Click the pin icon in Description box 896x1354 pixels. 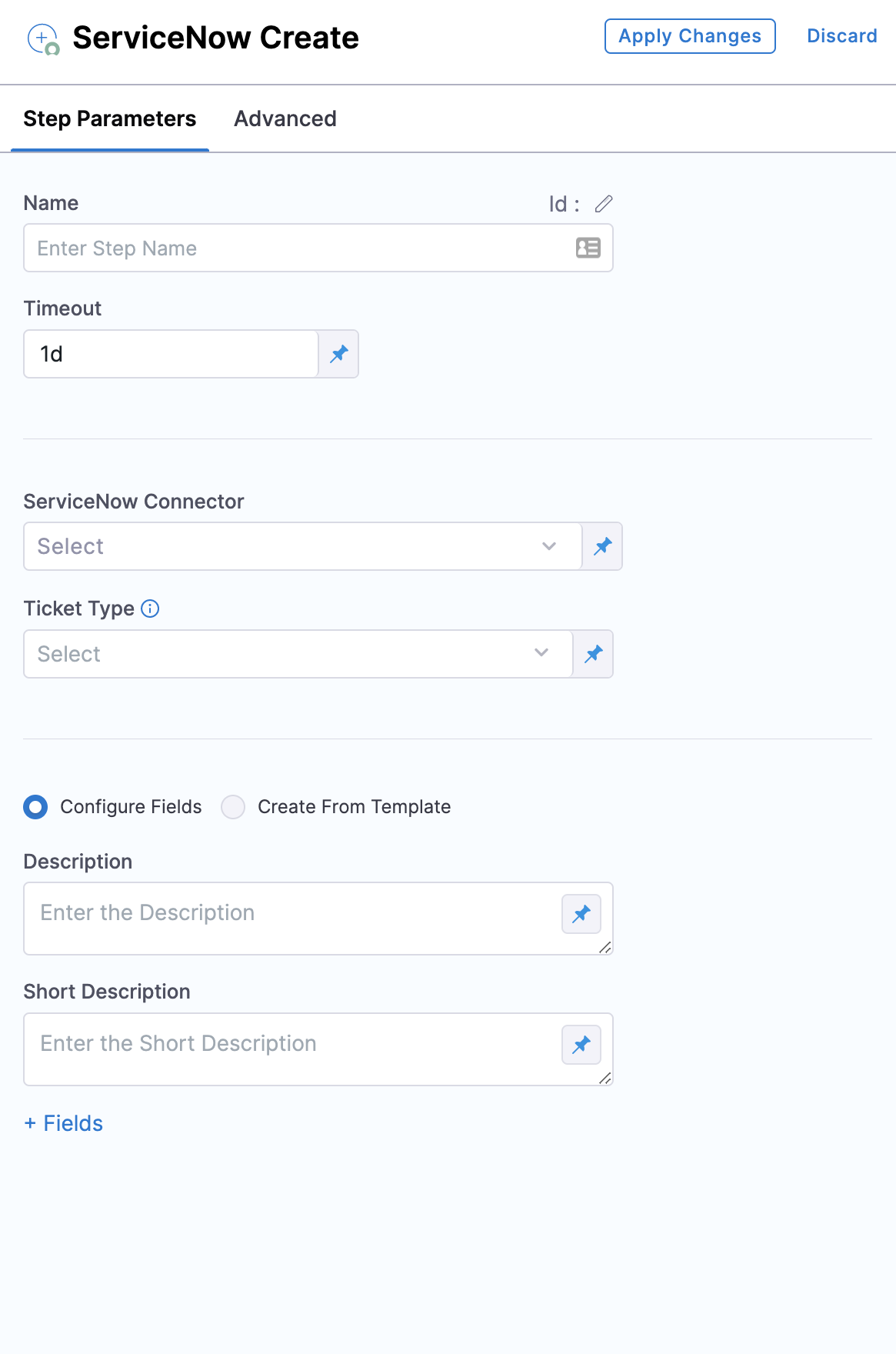pyautogui.click(x=581, y=914)
